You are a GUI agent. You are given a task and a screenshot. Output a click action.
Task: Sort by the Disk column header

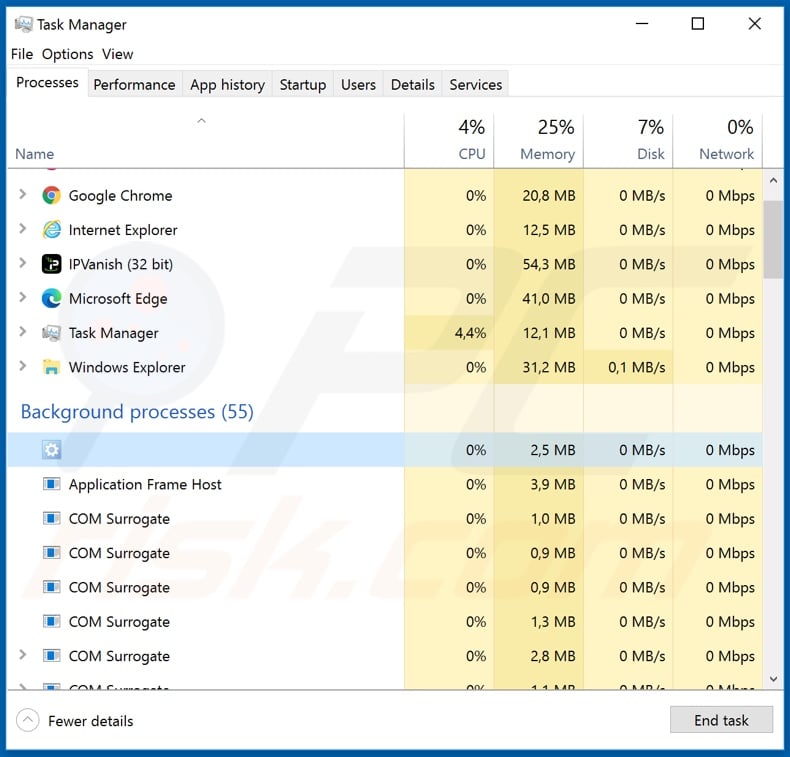click(x=628, y=141)
